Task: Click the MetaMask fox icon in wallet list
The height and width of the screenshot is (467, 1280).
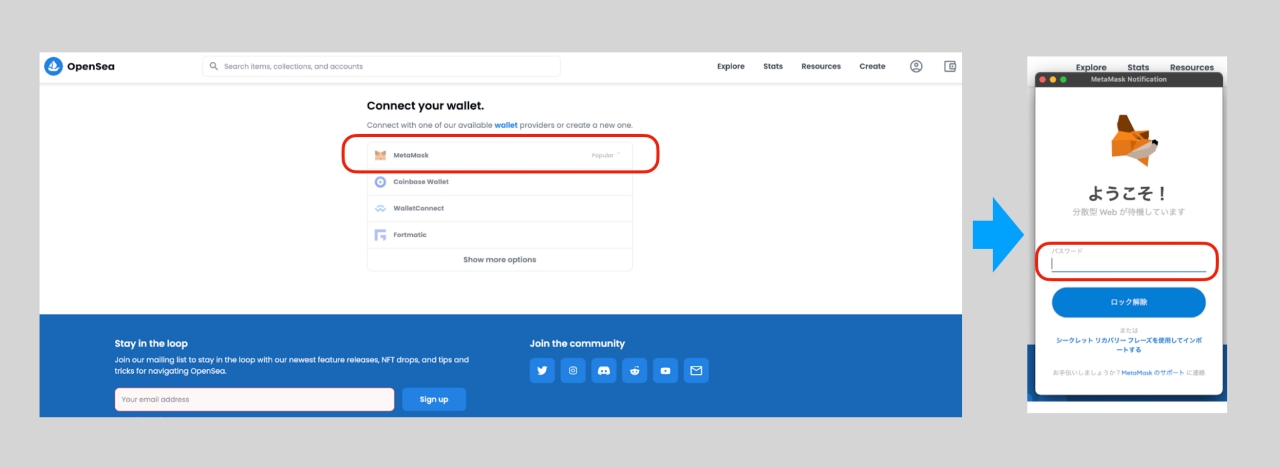Action: pyautogui.click(x=380, y=155)
